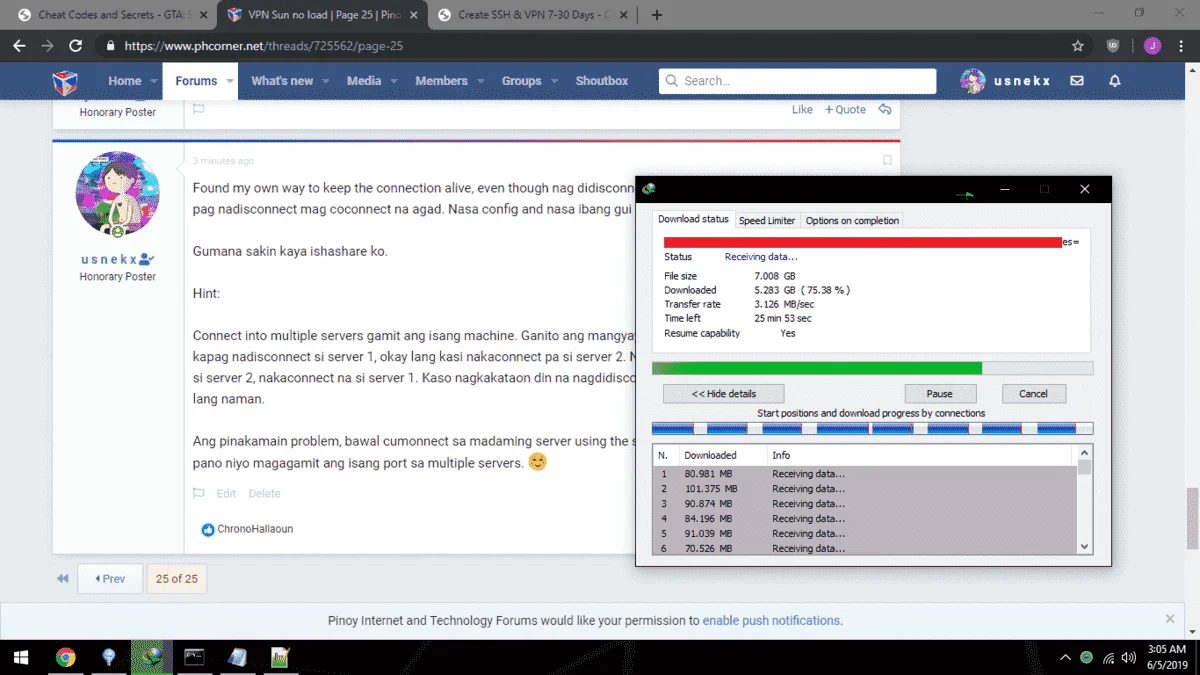The image size is (1200, 675).
Task: Open Chrome from the taskbar
Action: pos(66,657)
